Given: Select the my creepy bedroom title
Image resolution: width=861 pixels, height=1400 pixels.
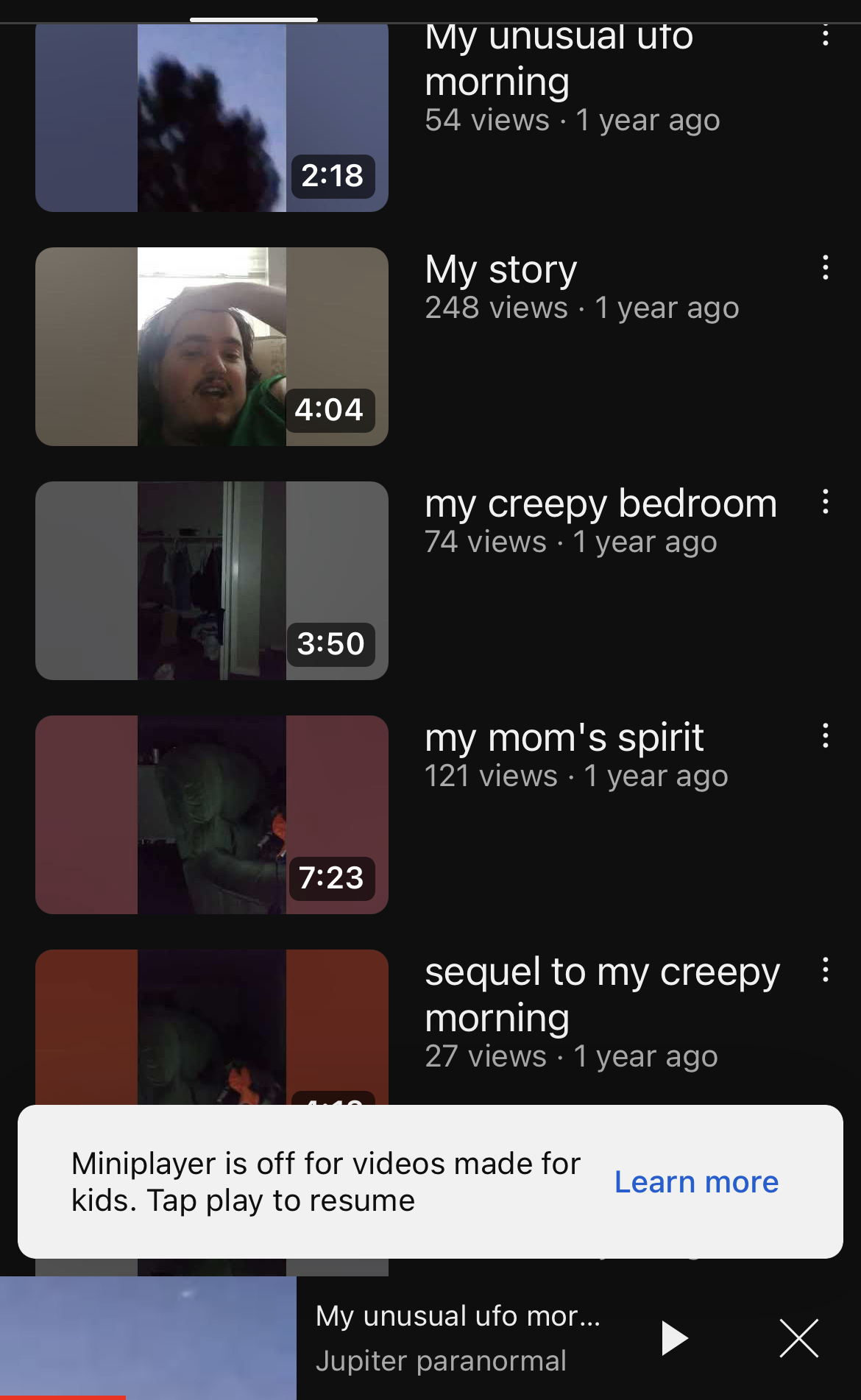Looking at the screenshot, I should (600, 504).
